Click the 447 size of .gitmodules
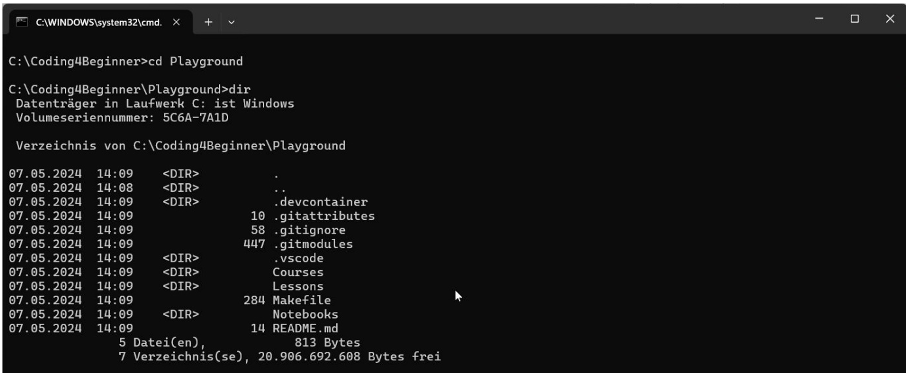 pos(254,244)
